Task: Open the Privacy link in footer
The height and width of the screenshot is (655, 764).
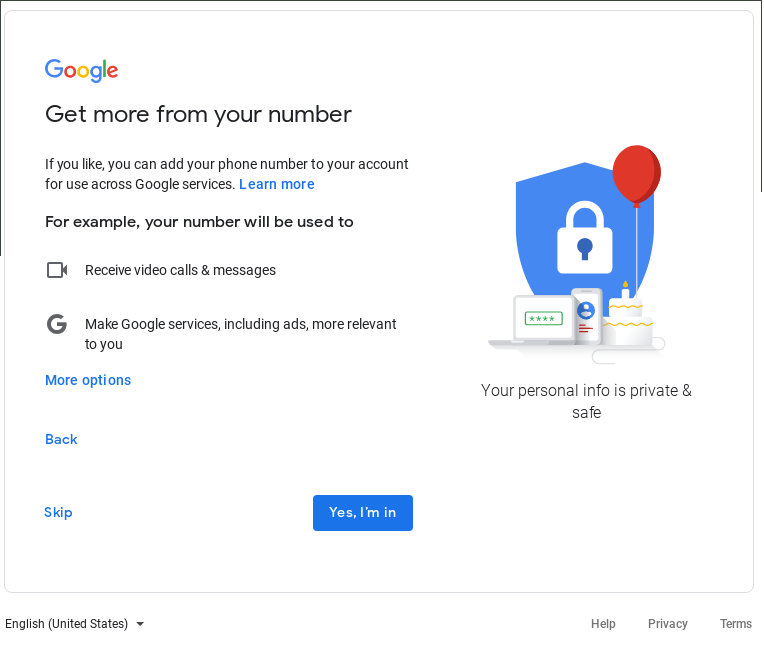Action: tap(668, 624)
